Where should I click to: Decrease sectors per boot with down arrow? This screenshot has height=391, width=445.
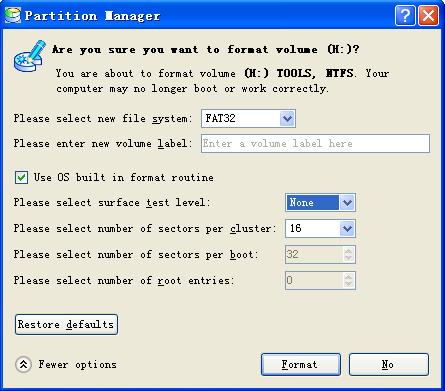(x=348, y=258)
